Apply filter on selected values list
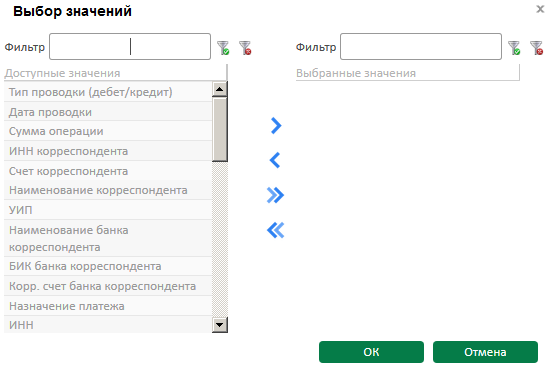Screen dimensions: 550x372 [x=514, y=48]
